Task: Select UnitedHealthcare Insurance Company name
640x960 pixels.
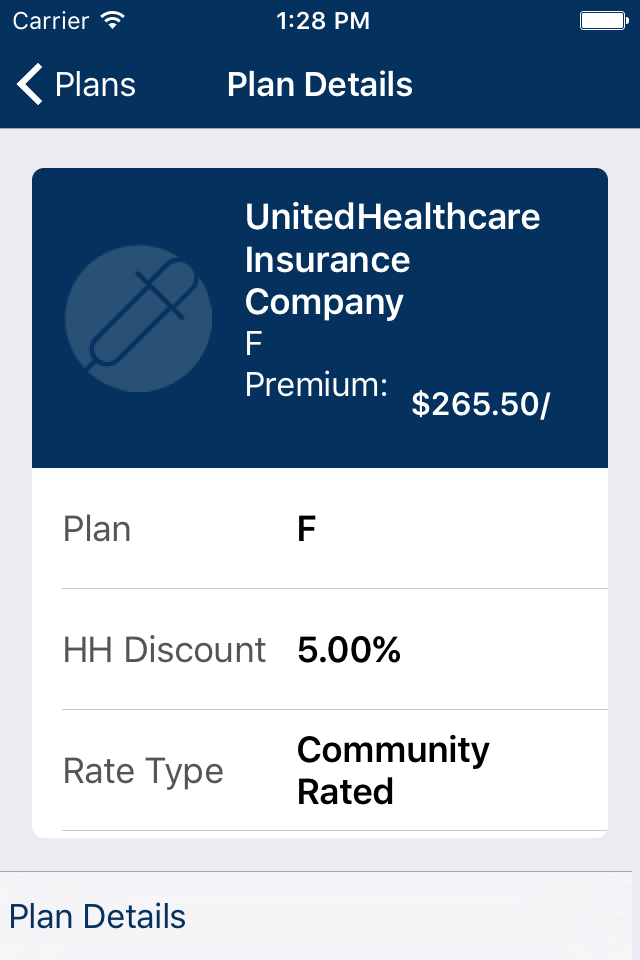Action: [392, 259]
